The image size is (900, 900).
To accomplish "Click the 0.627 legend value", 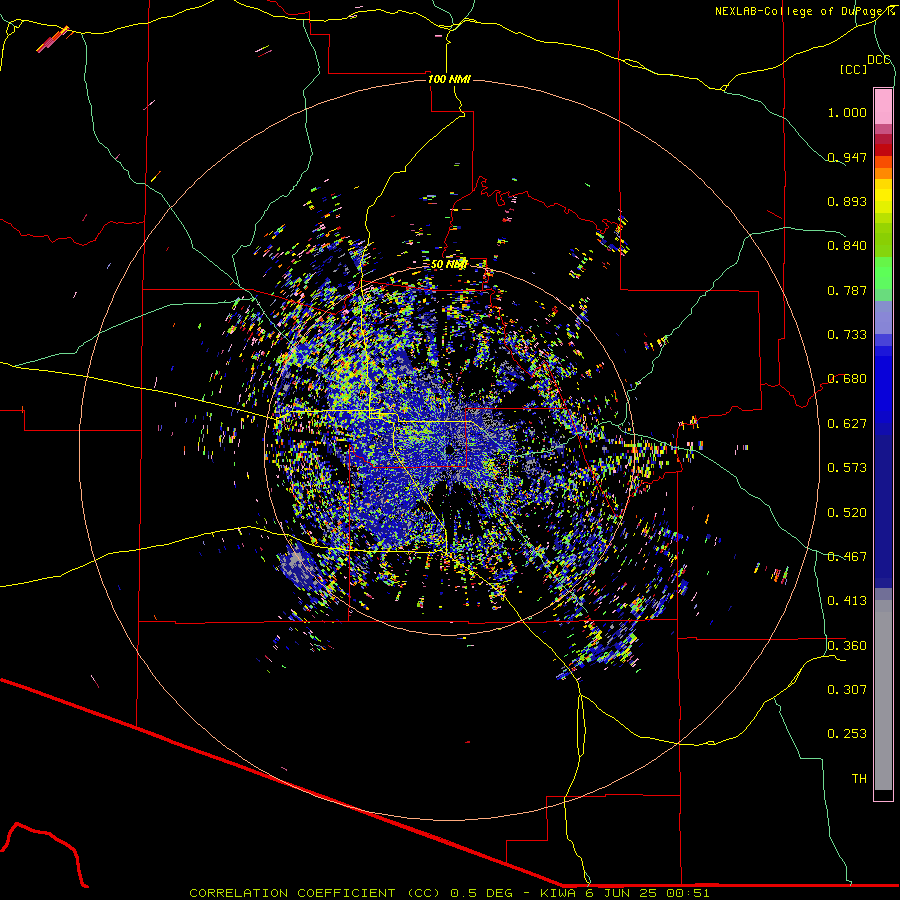I will [x=847, y=424].
